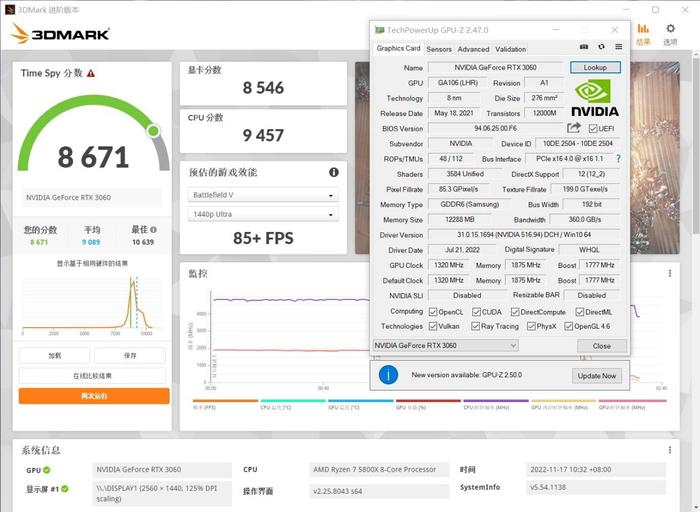
Task: Open GPU selector dropdown NVIDIA GeForce RTX 3060
Action: point(445,345)
